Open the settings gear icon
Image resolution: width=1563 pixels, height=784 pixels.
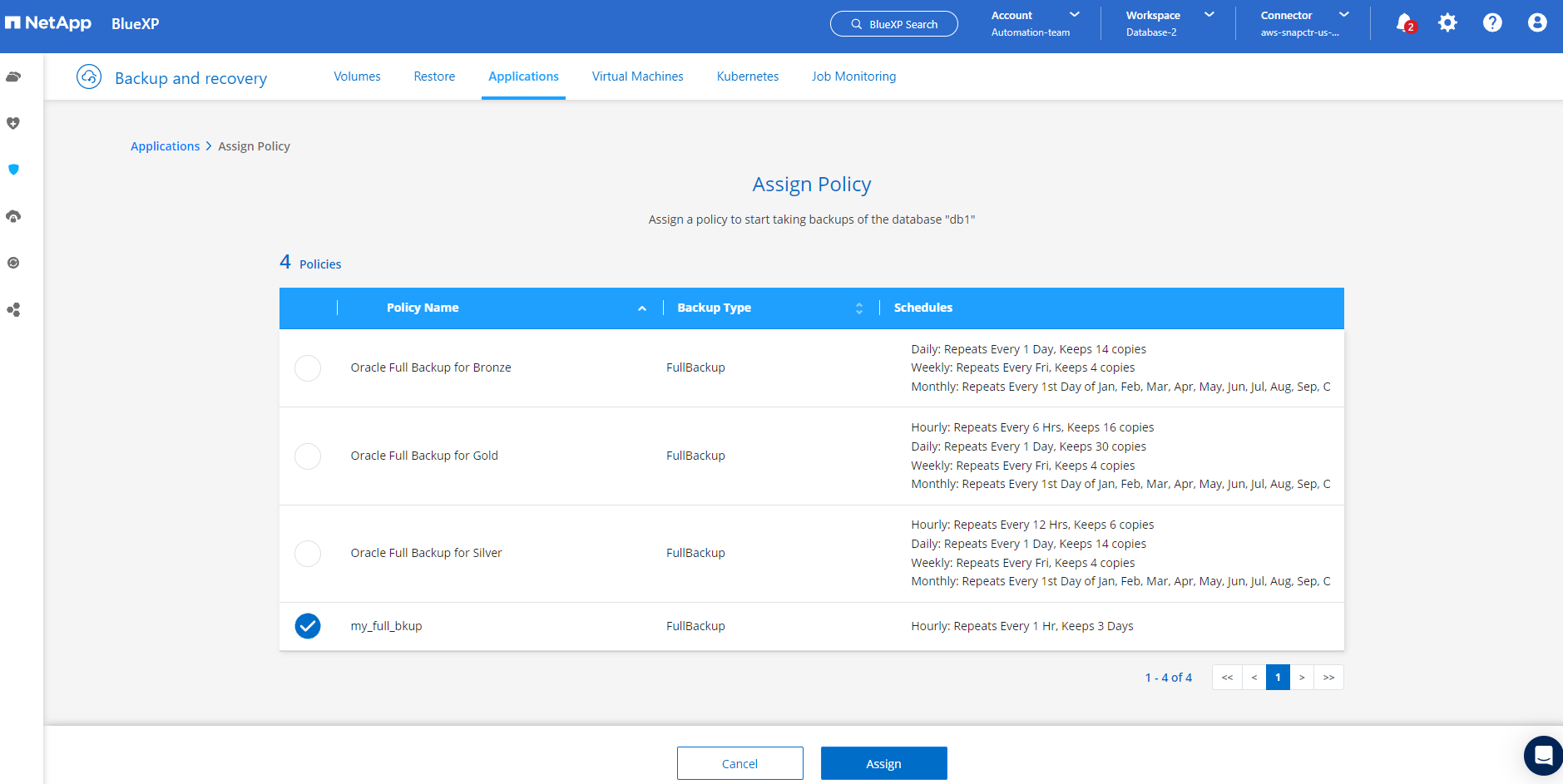(1447, 23)
